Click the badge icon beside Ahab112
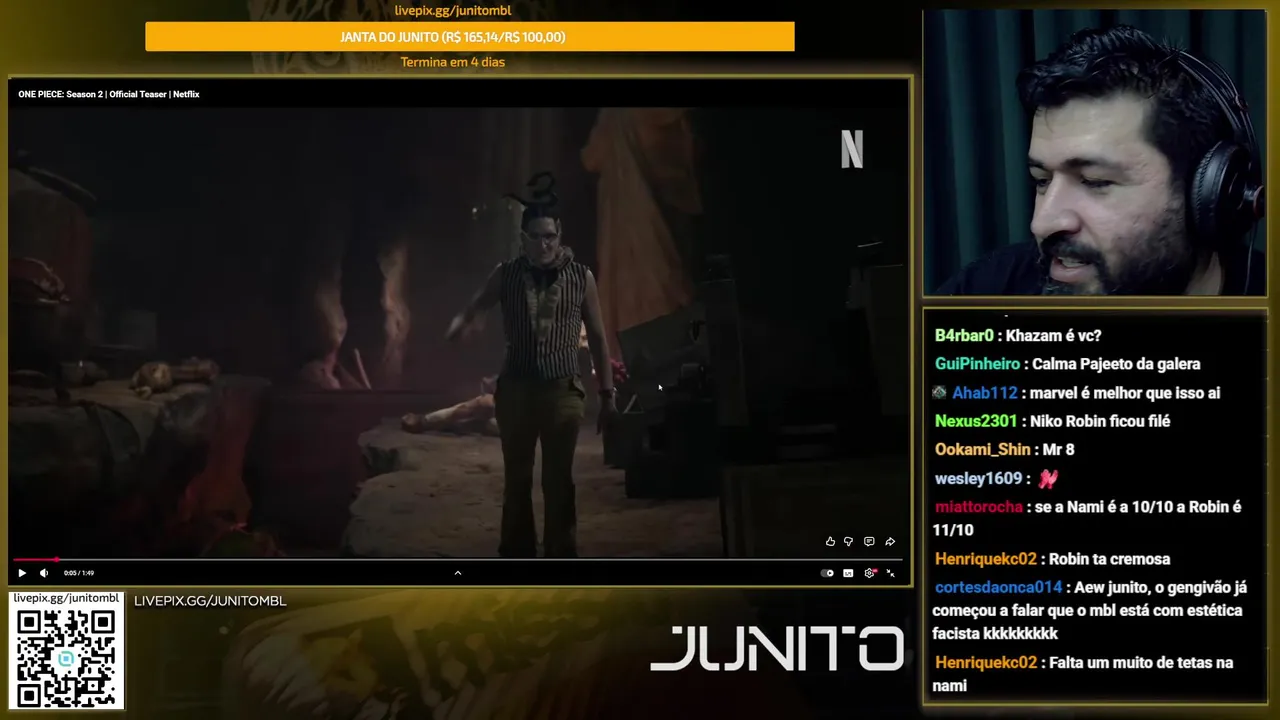 pyautogui.click(x=939, y=393)
